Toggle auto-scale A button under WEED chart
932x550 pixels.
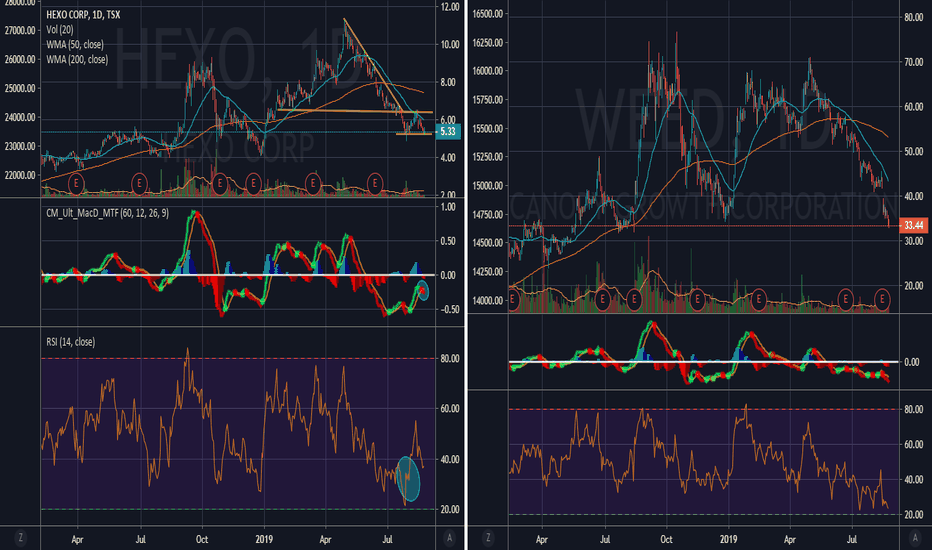(x=915, y=538)
